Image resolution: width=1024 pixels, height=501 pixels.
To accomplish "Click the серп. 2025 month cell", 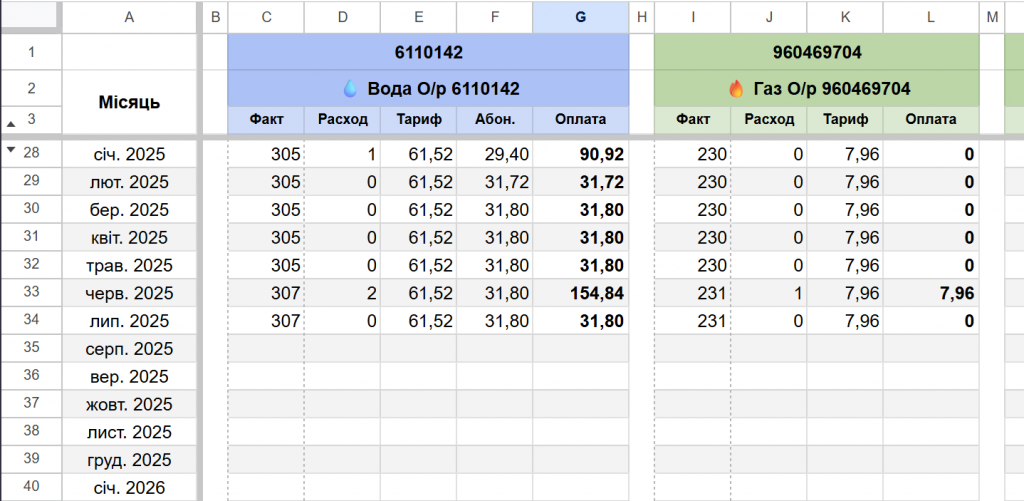I will coord(129,349).
